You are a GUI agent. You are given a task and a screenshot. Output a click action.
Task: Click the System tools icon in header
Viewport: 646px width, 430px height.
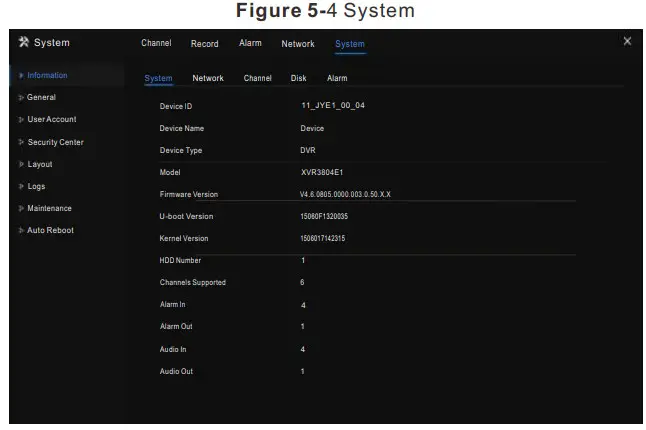click(24, 42)
